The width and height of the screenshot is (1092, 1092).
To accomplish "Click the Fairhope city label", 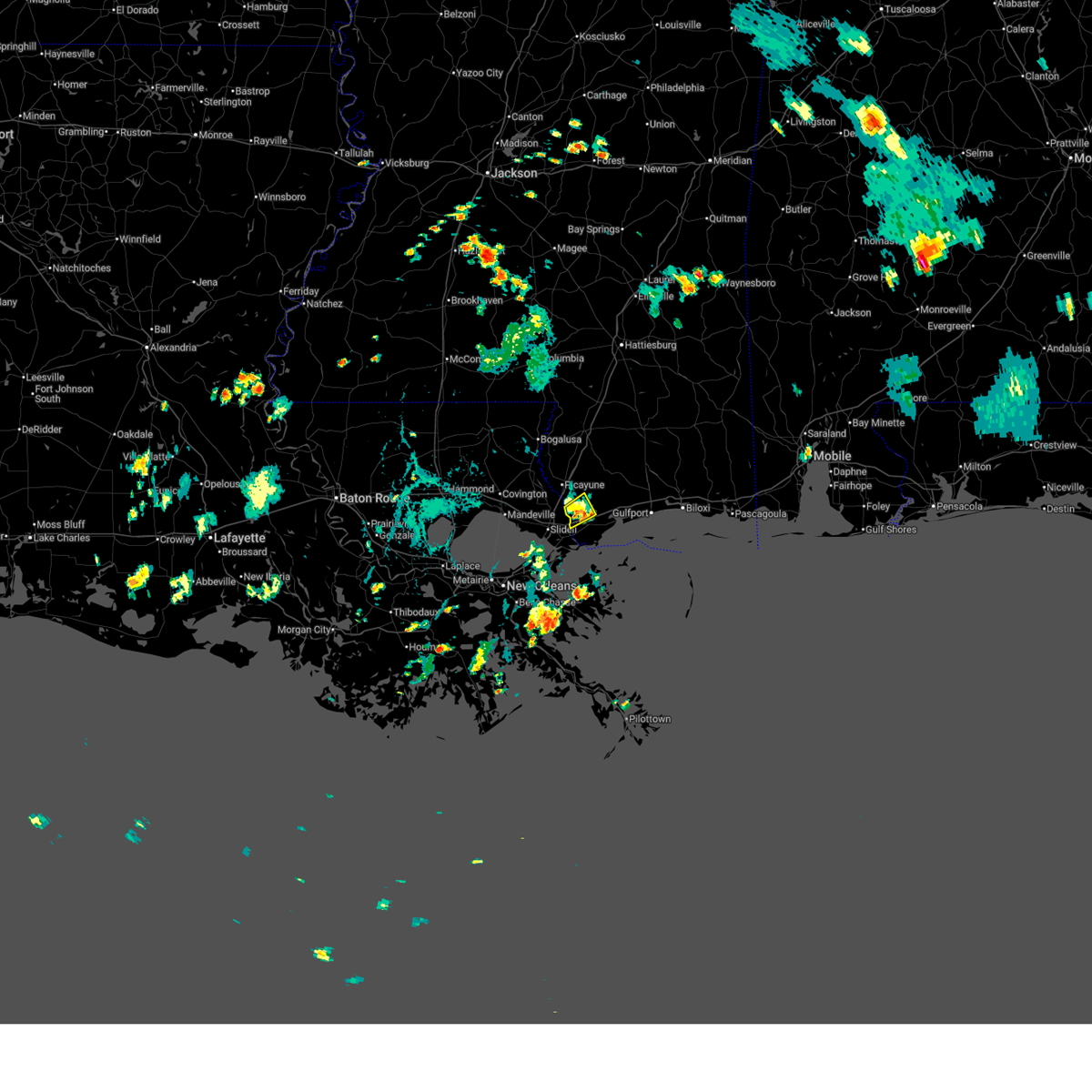I will tap(853, 486).
